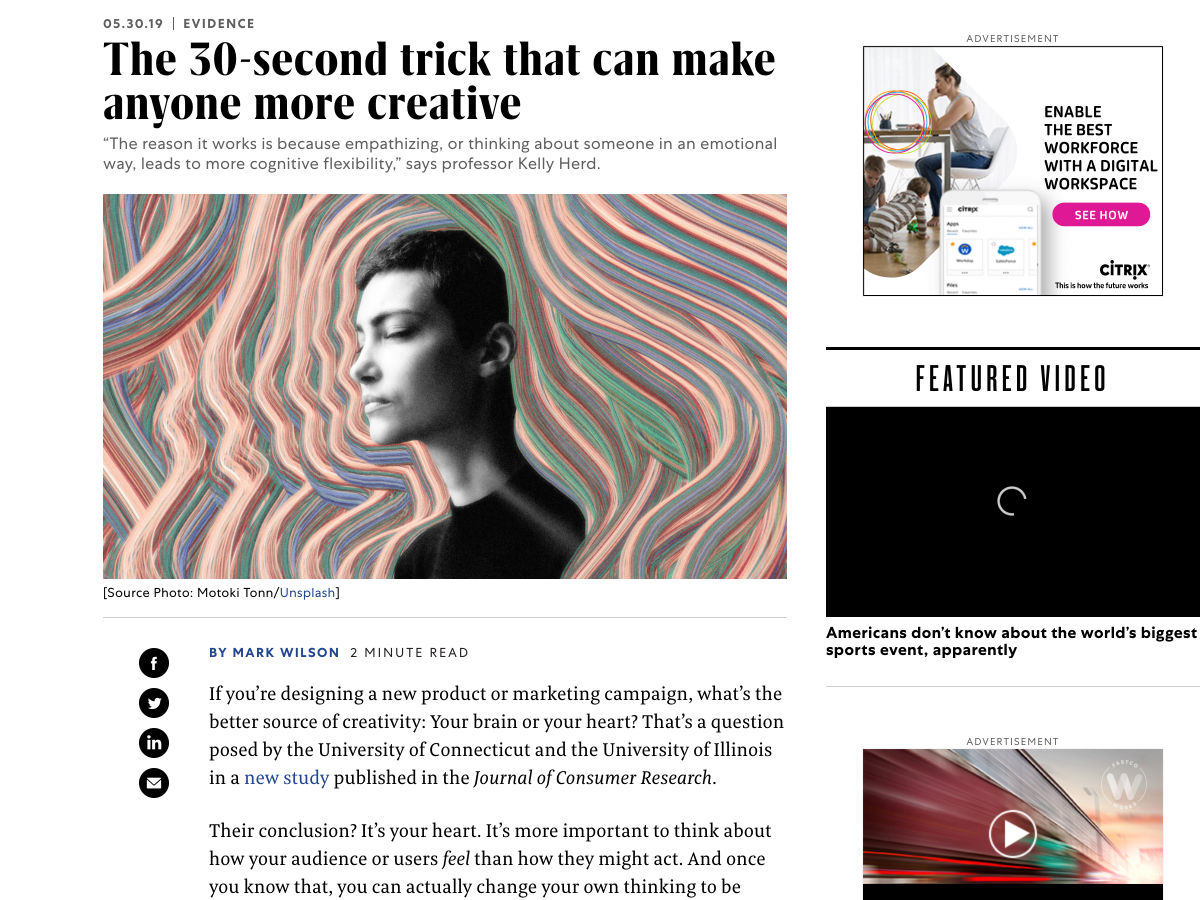The image size is (1200, 900).
Task: Share article via Twitter icon
Action: pos(154,703)
